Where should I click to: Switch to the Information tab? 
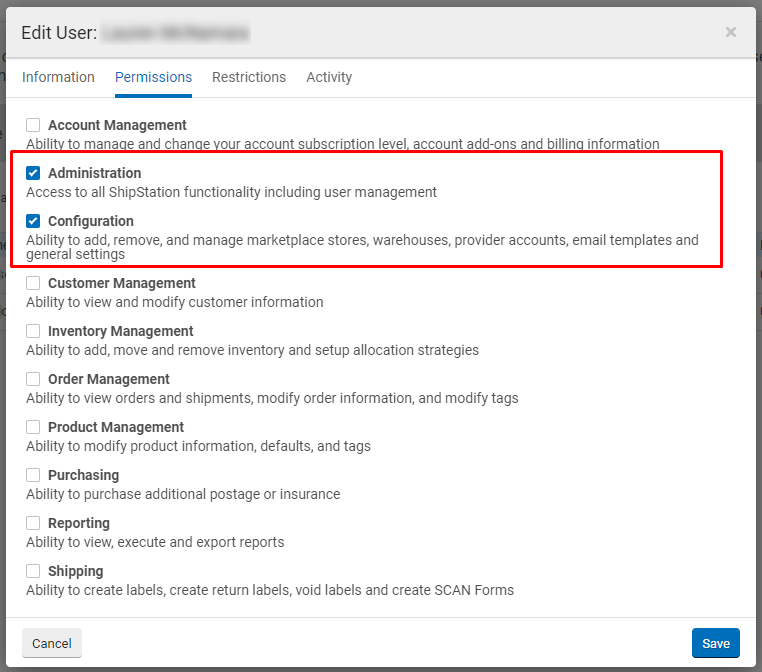pyautogui.click(x=58, y=77)
